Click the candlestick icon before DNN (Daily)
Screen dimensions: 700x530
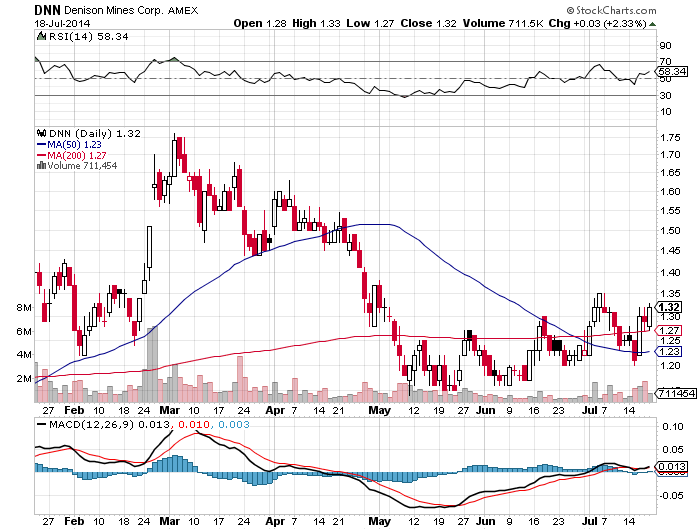[42, 133]
